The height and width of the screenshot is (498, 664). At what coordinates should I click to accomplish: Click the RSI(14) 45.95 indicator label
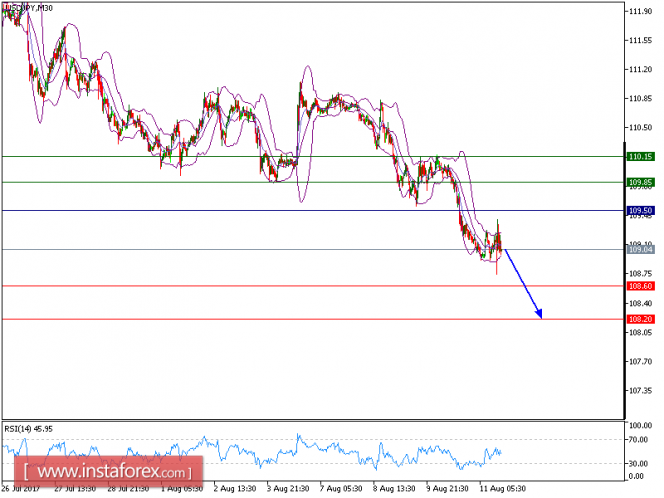pos(28,429)
